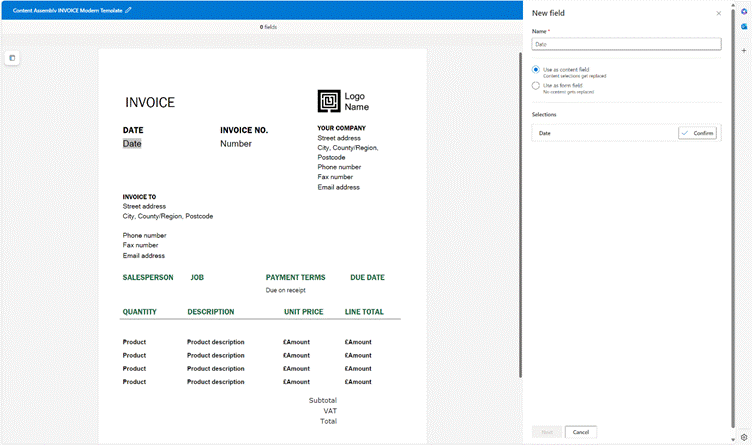752x445 pixels.
Task: Click the Name input field
Action: [x=626, y=44]
